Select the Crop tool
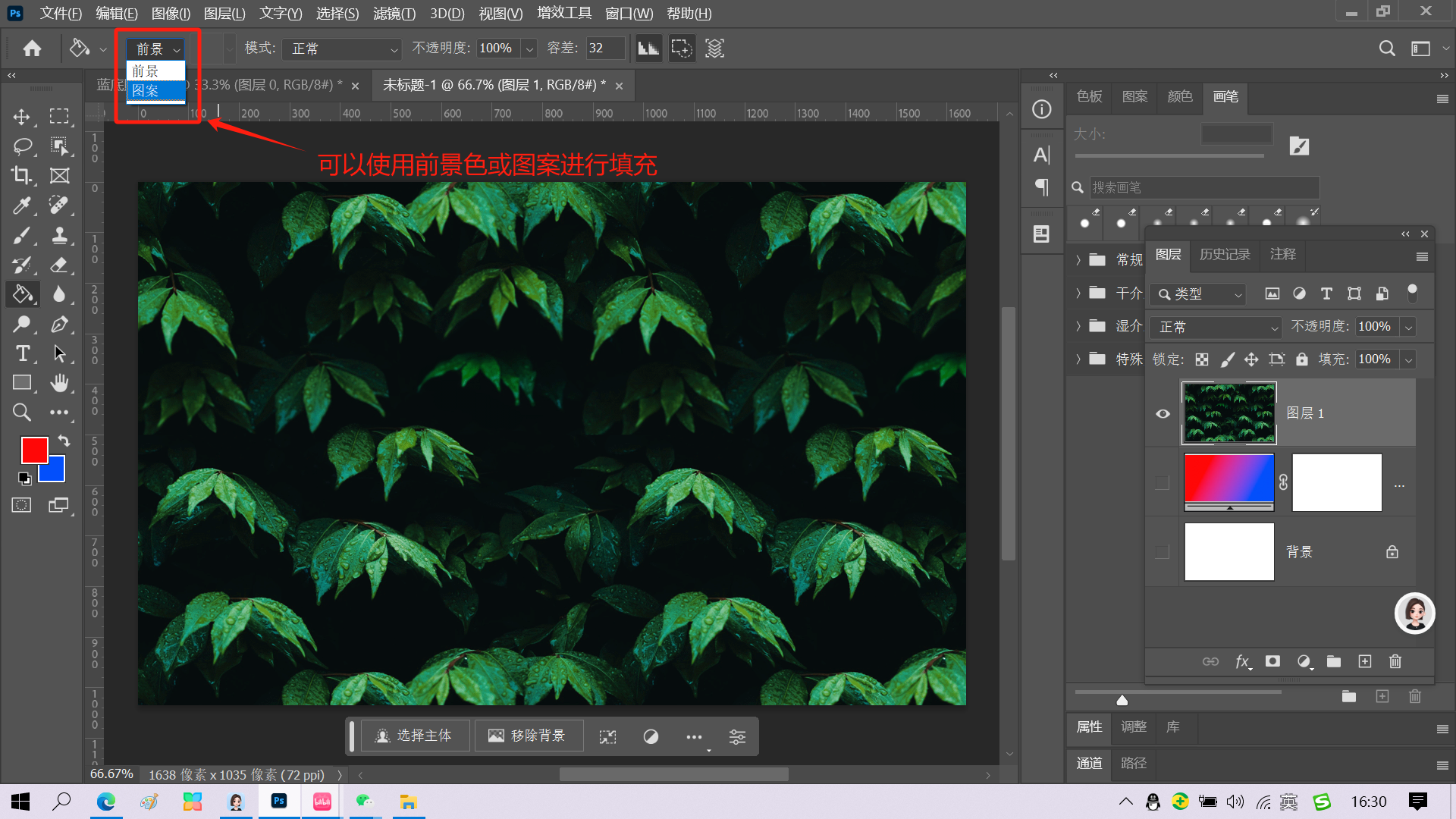 pos(22,176)
